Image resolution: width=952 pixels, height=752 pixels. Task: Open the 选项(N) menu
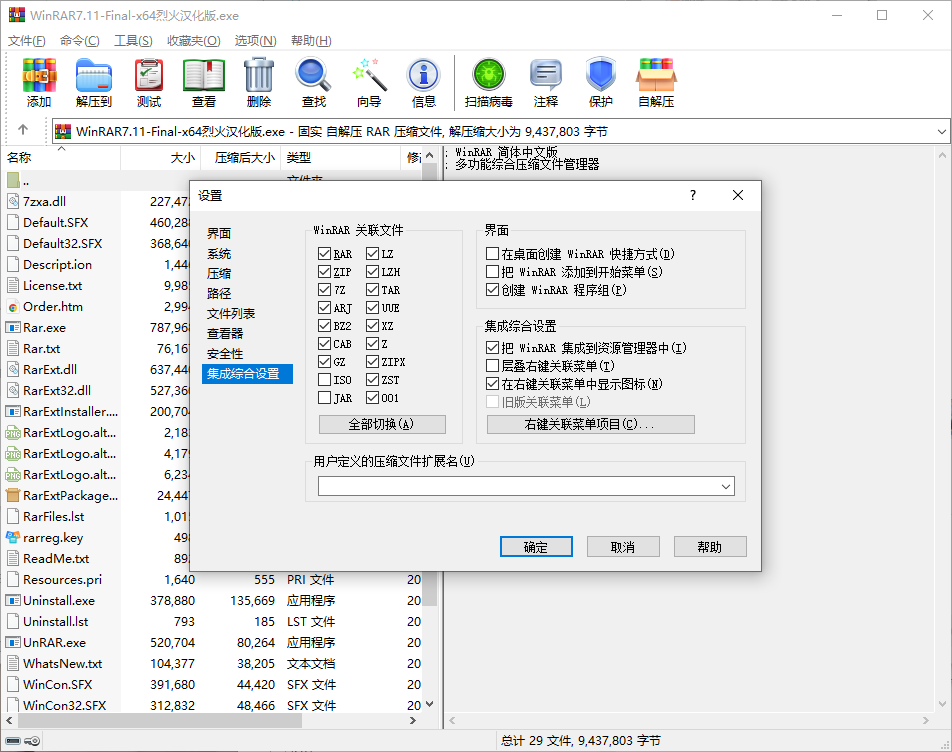[256, 41]
